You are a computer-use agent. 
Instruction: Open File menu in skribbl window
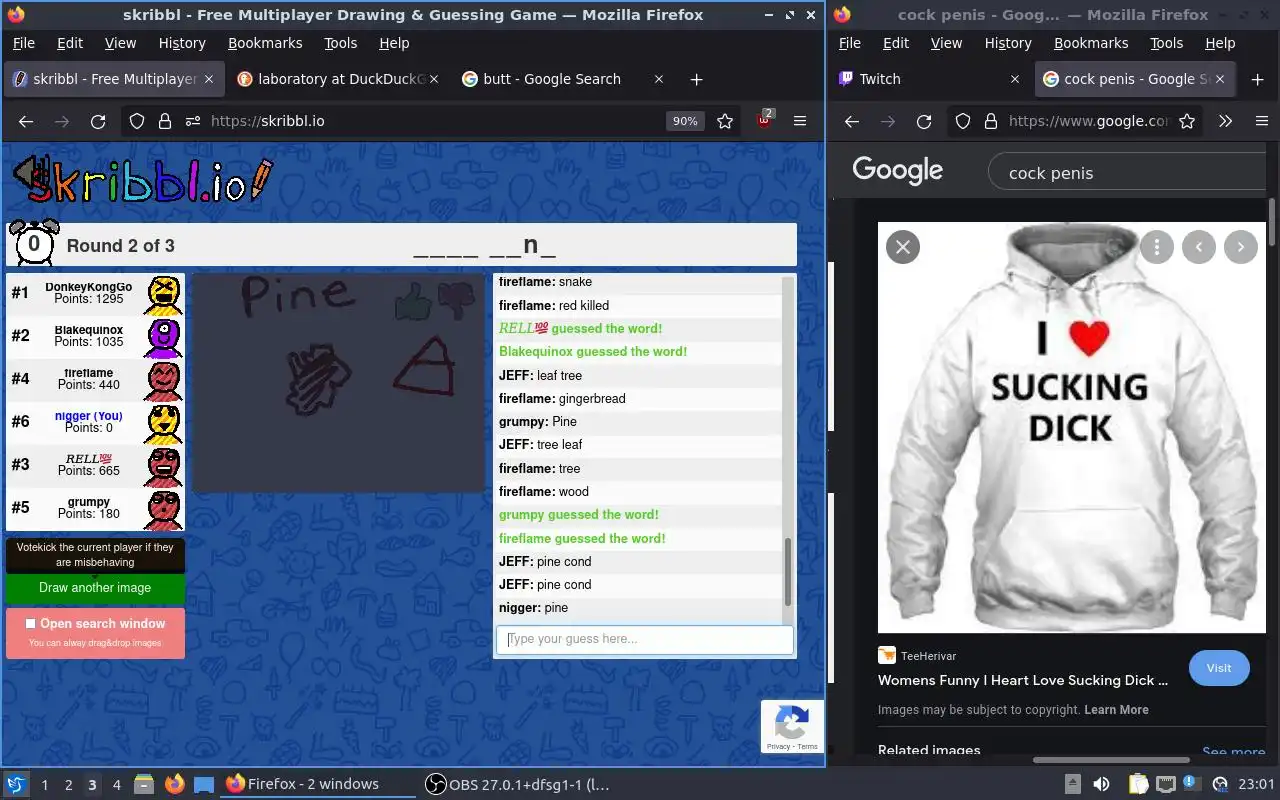tap(23, 43)
